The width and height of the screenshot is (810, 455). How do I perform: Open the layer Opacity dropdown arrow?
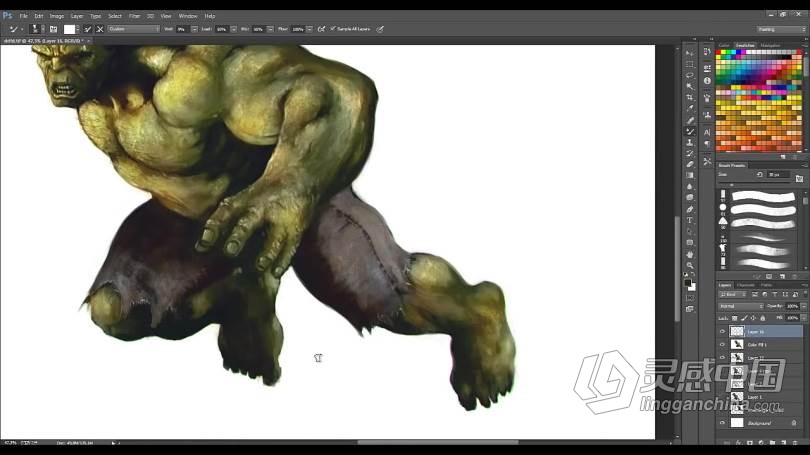pos(804,306)
